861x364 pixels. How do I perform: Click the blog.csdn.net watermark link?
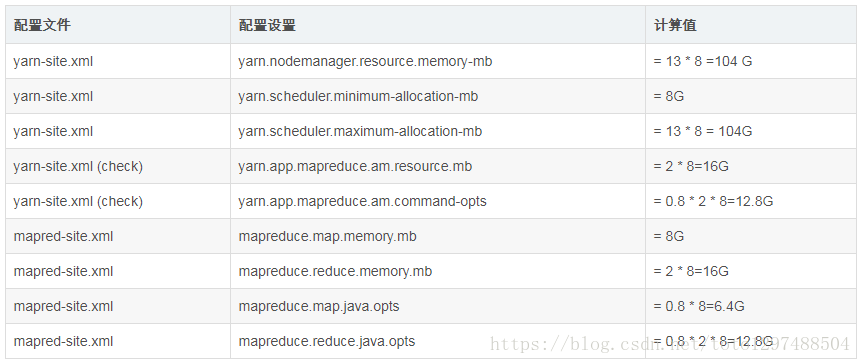click(x=669, y=344)
